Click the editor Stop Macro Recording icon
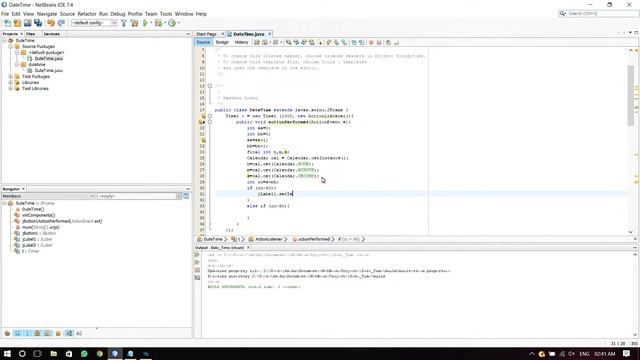The width and height of the screenshot is (640, 360). (x=379, y=42)
